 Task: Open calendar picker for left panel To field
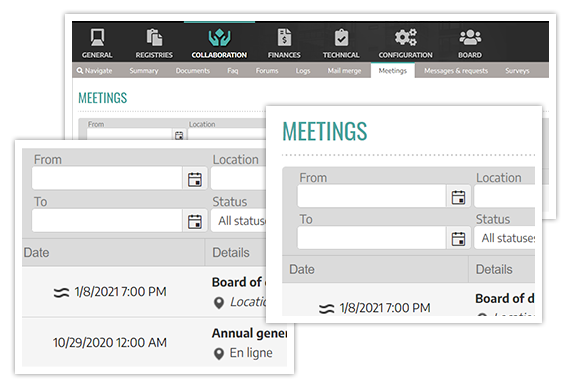(195, 221)
